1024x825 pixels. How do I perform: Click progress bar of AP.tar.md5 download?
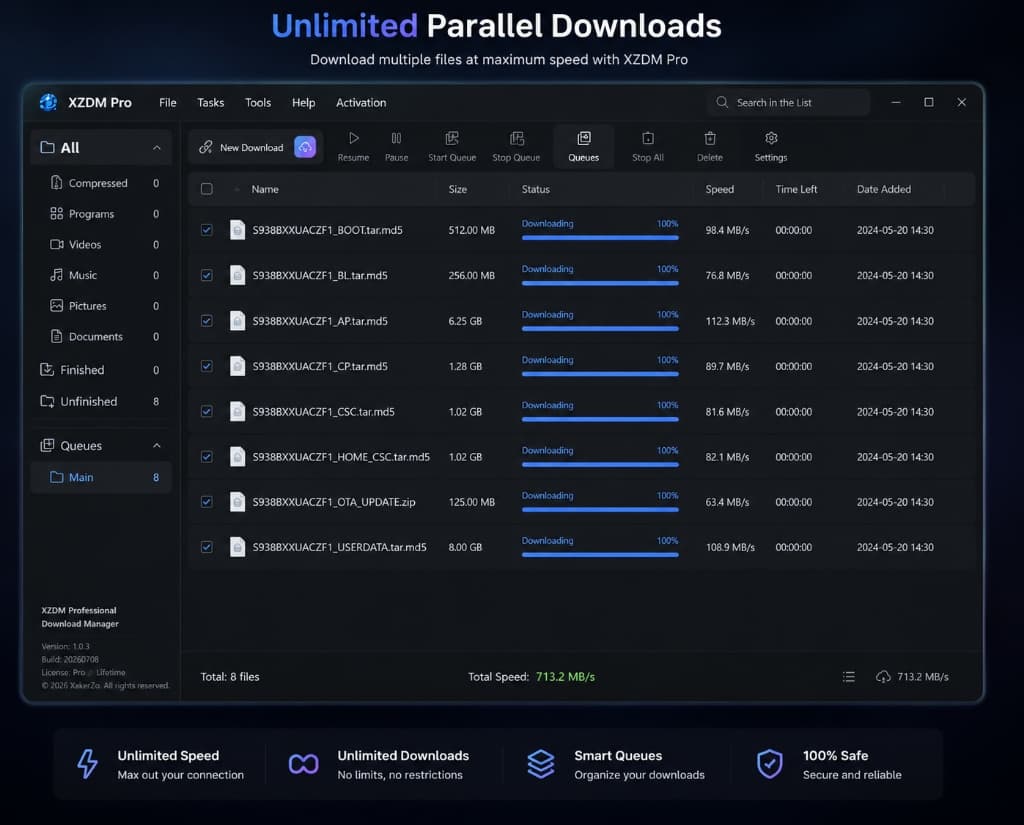click(600, 329)
